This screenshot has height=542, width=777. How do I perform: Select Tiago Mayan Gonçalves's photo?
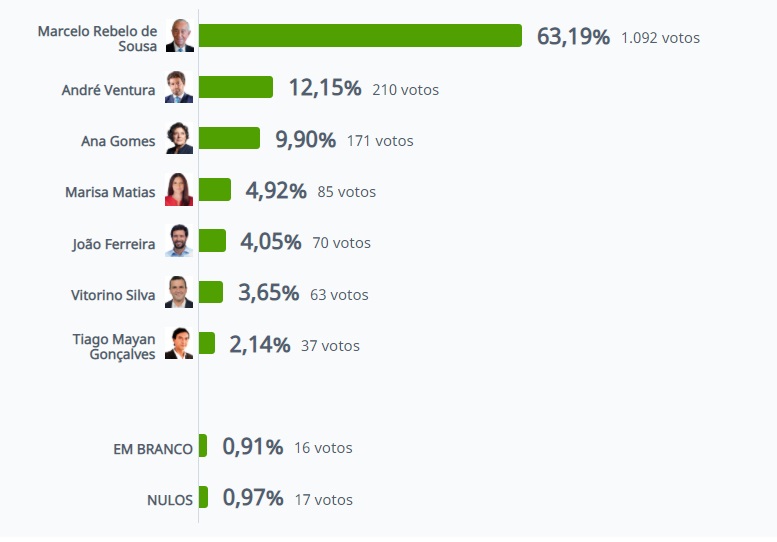179,344
